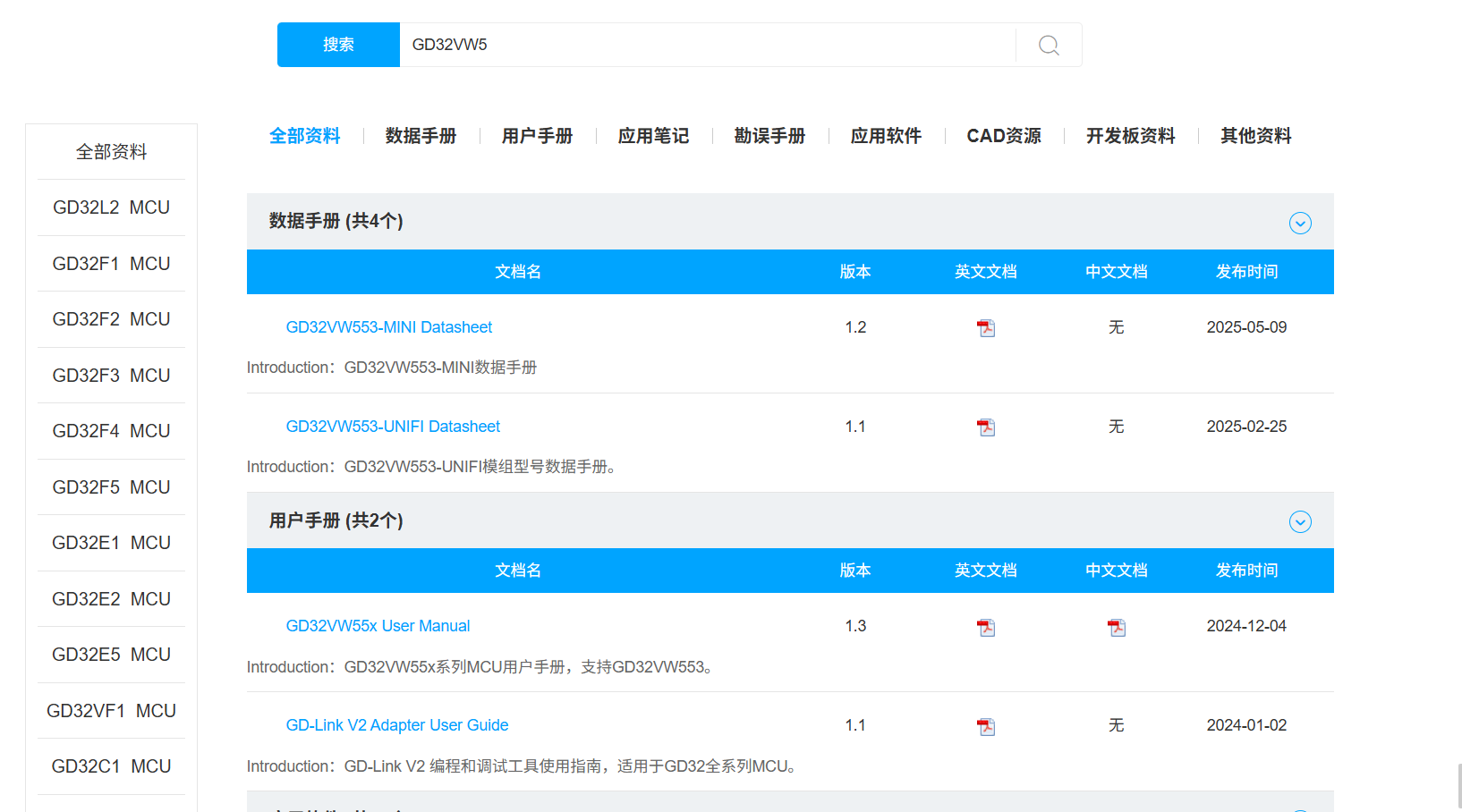This screenshot has height=812, width=1462.
Task: Click the blue 搜索 button
Action: click(338, 45)
